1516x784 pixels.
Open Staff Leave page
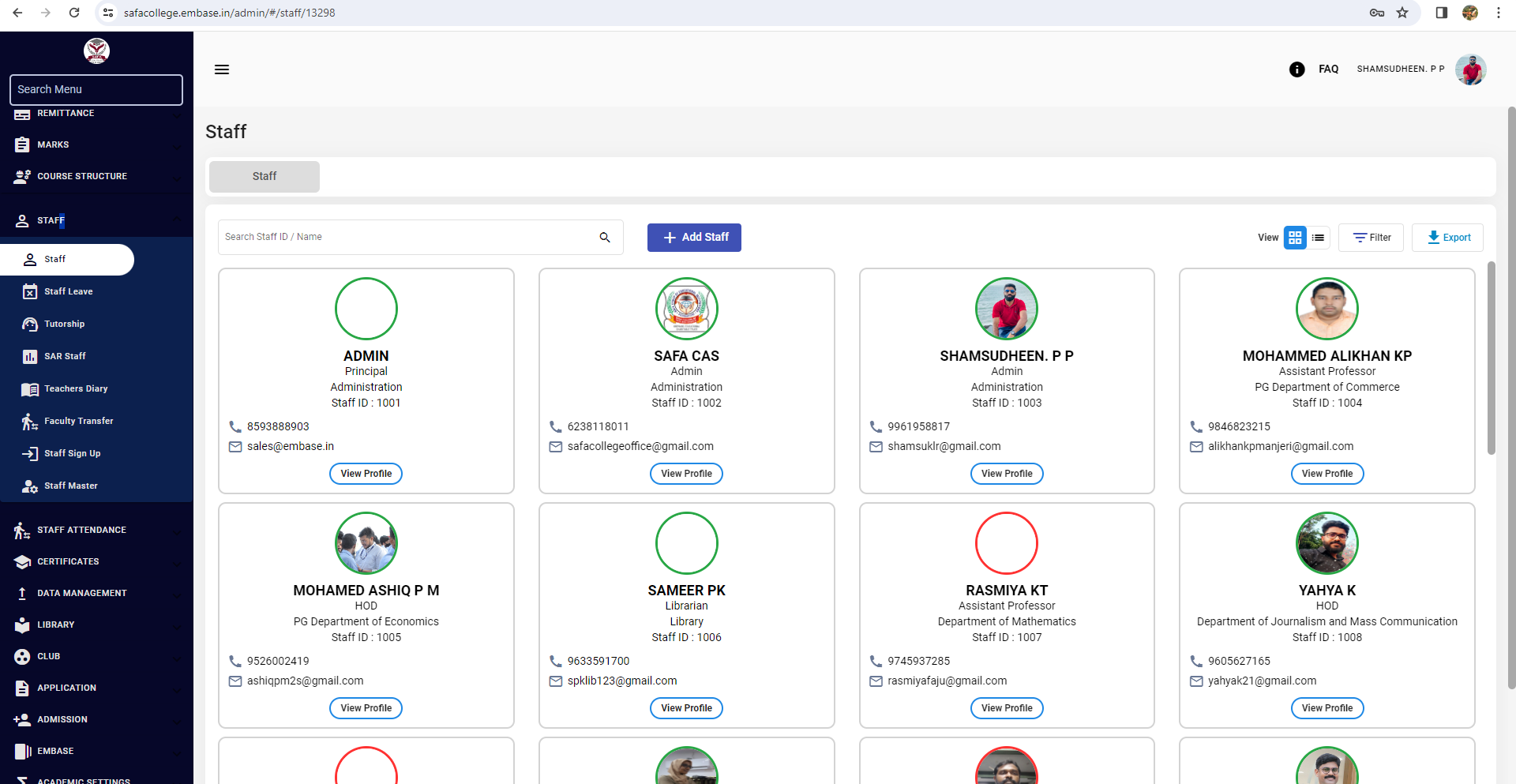(96, 291)
